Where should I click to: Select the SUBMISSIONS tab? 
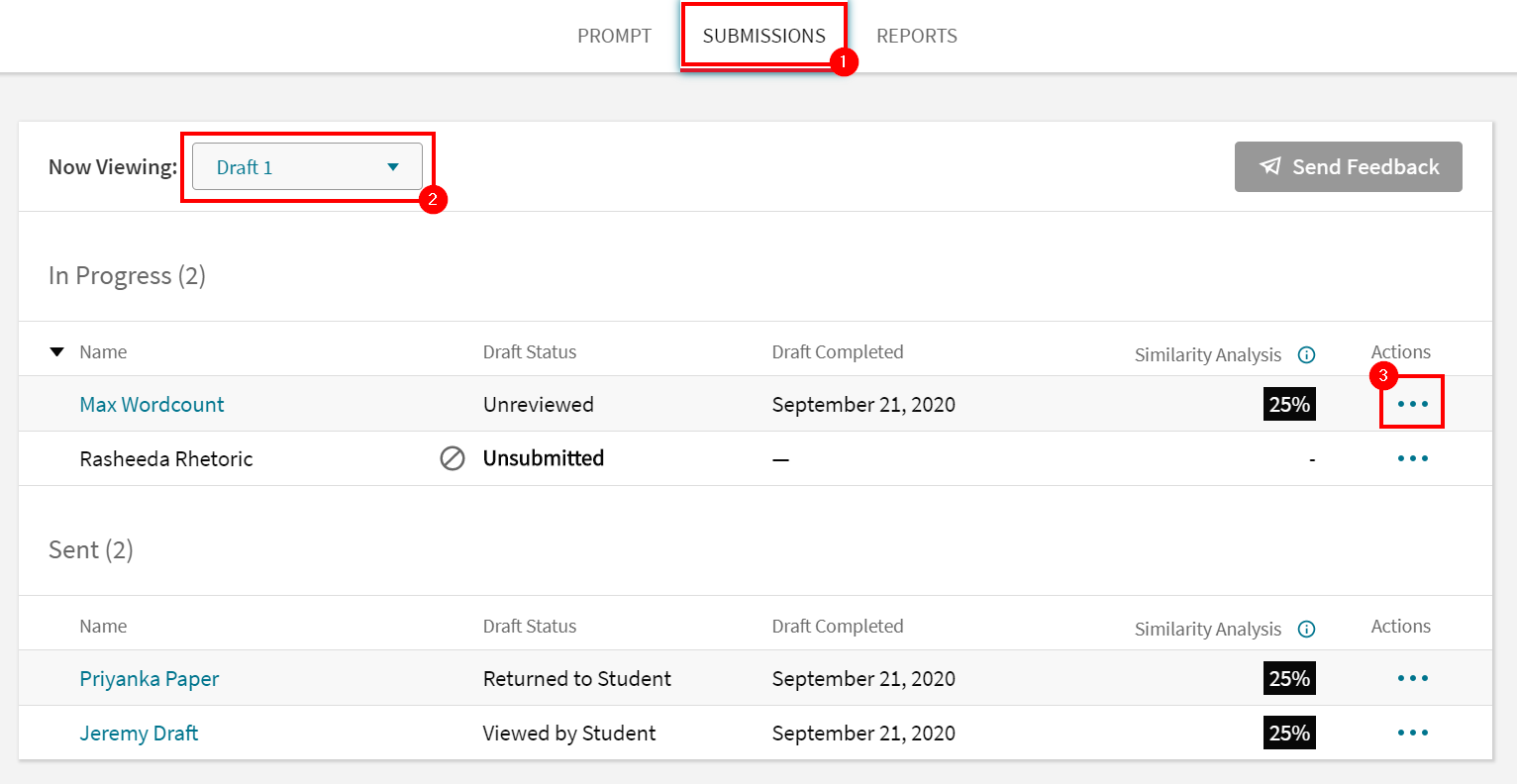point(763,36)
